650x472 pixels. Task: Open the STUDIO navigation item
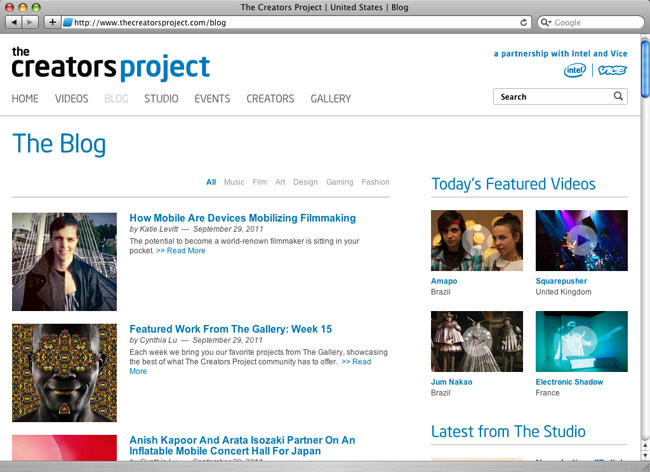click(x=161, y=99)
